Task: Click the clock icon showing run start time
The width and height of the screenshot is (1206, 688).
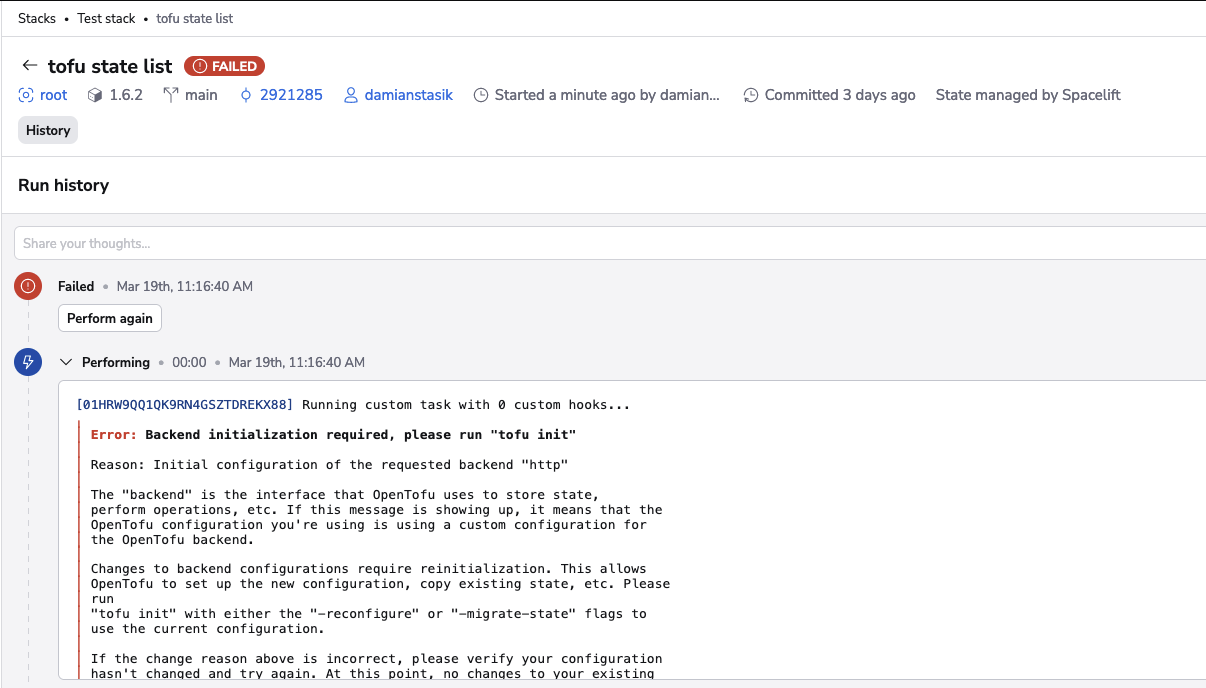Action: (481, 95)
